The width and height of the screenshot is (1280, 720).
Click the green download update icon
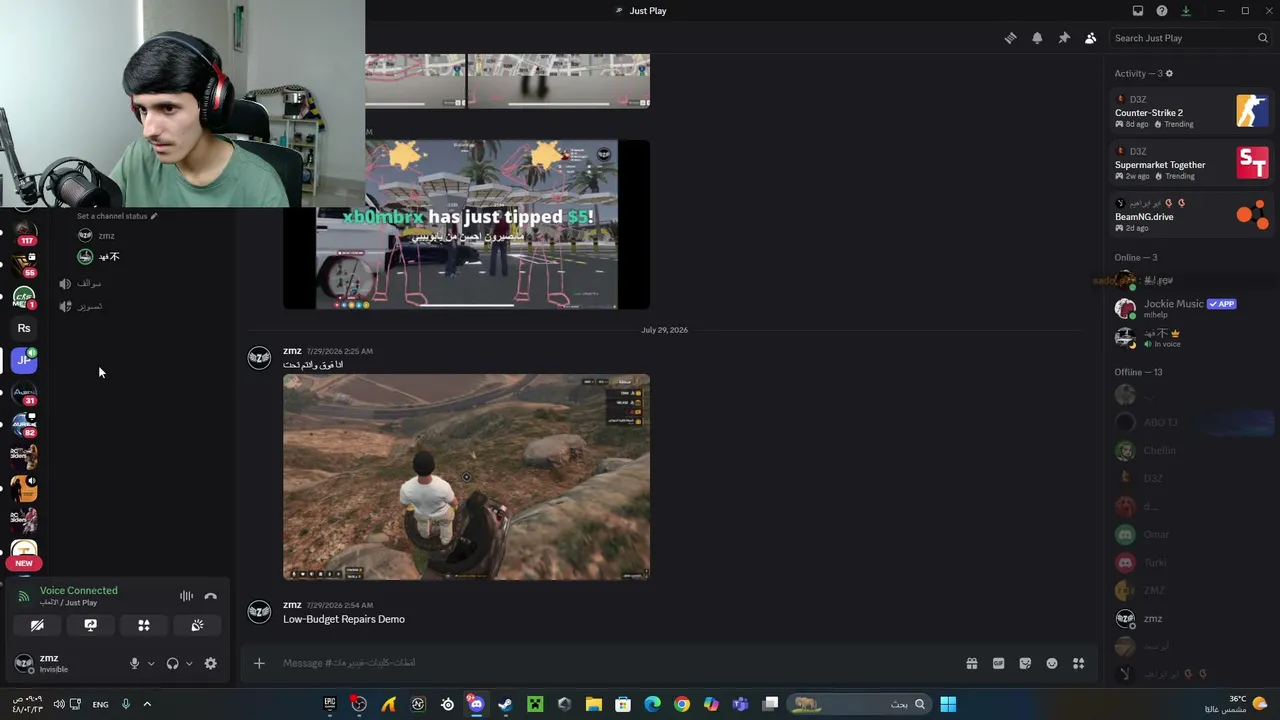coord(1186,11)
